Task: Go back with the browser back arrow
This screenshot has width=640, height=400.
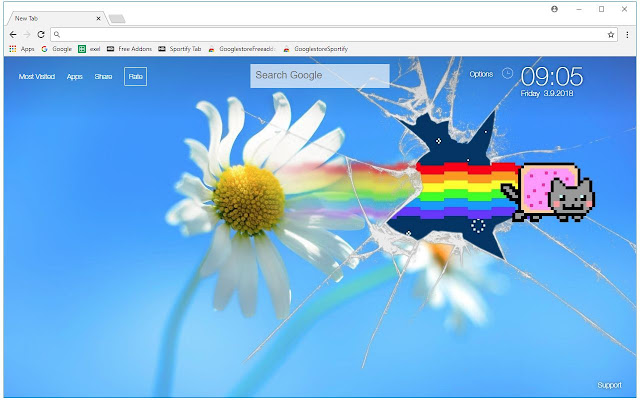Action: pyautogui.click(x=13, y=35)
